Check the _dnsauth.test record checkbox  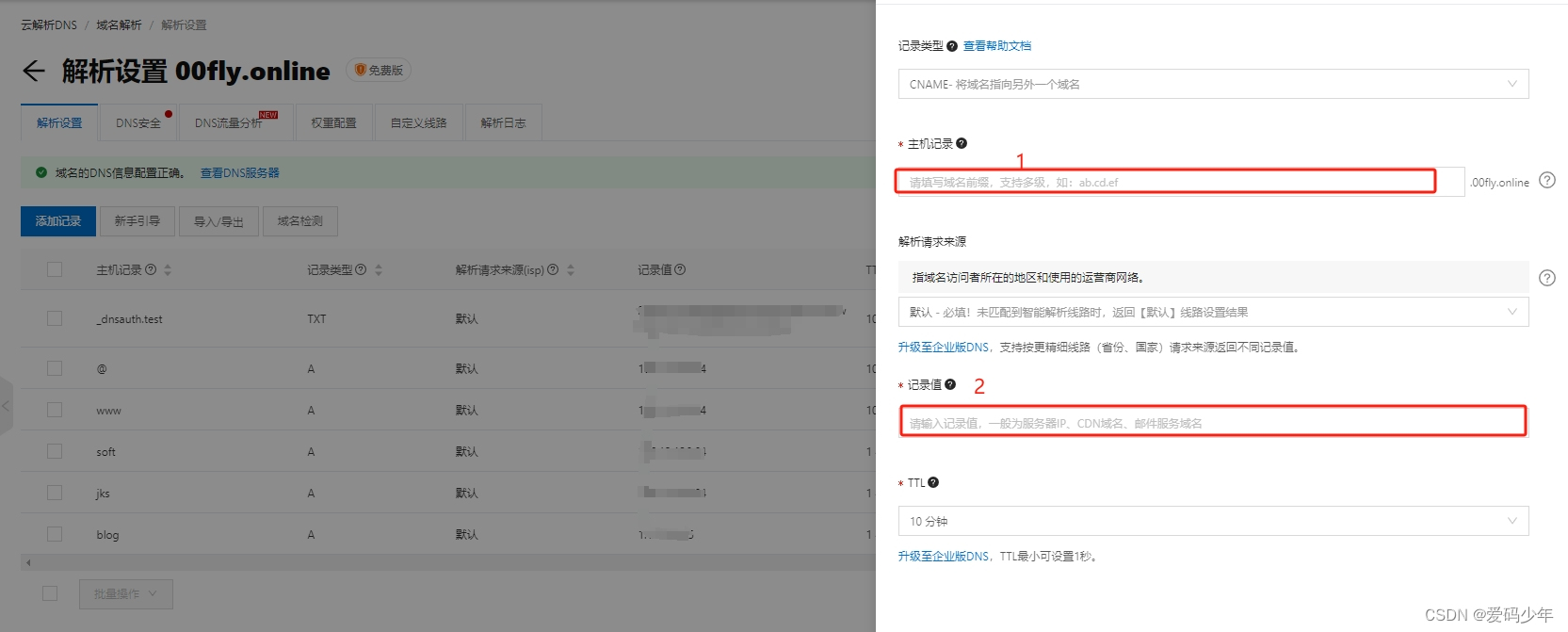click(55, 318)
